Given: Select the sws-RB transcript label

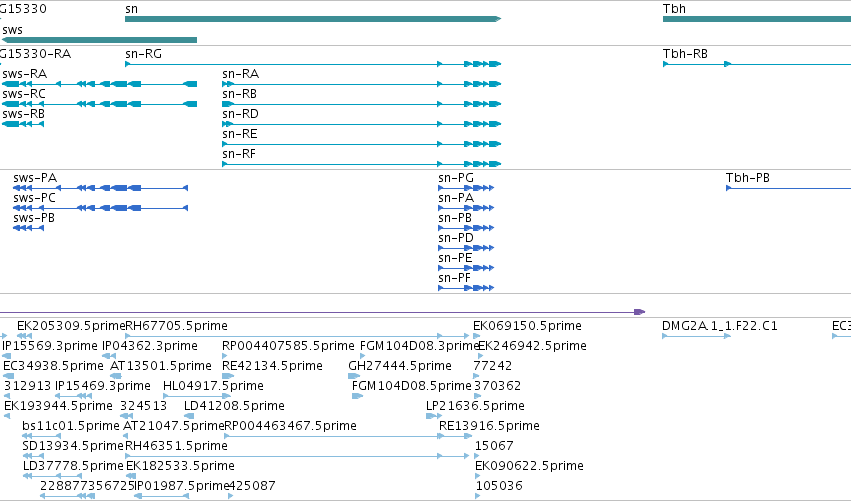Looking at the screenshot, I should coord(23,114).
